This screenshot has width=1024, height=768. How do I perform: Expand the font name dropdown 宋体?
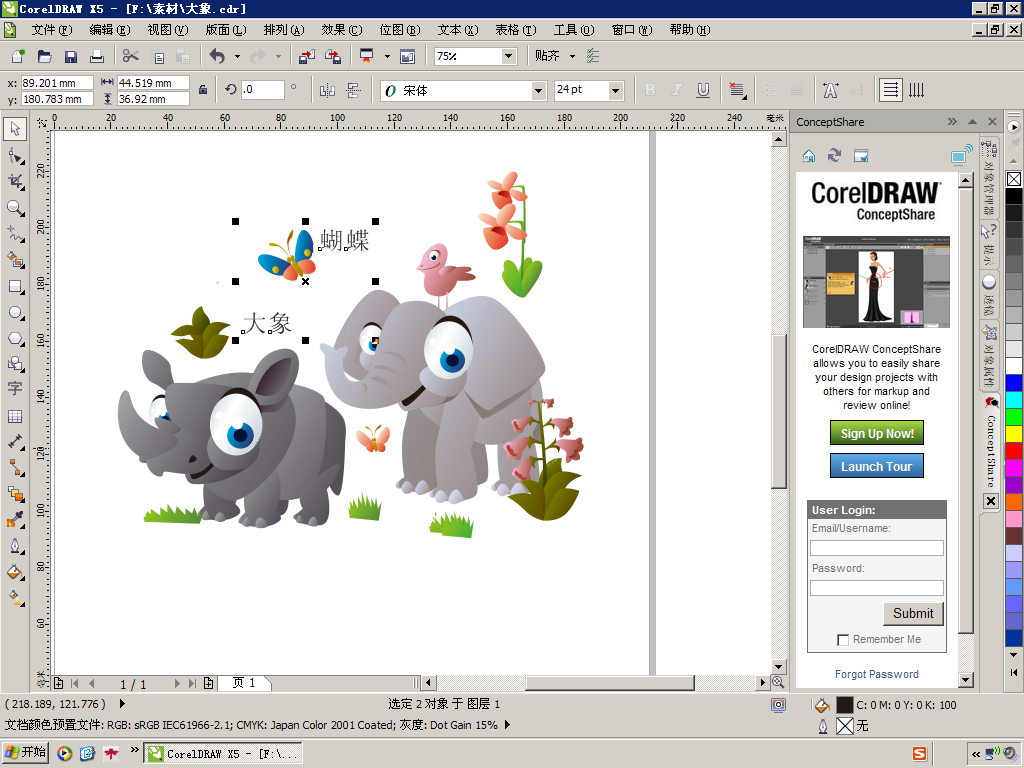point(538,91)
